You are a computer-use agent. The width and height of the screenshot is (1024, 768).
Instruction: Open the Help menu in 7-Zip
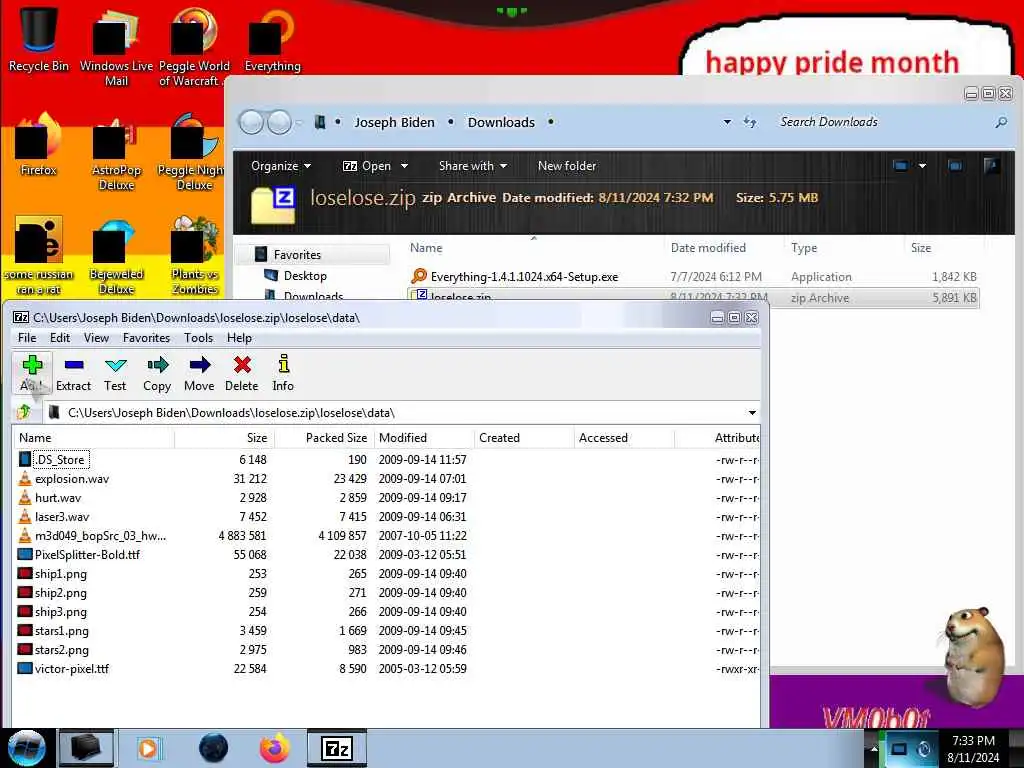coord(239,338)
